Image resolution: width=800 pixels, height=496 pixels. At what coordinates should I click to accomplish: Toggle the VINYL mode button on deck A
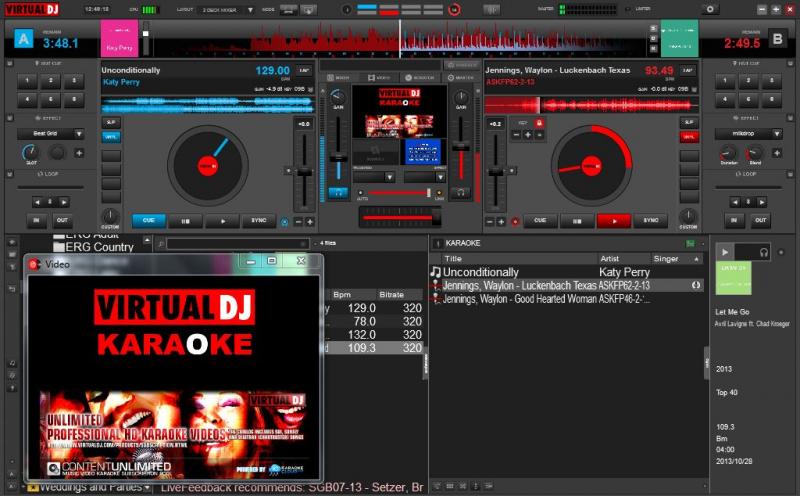point(111,137)
